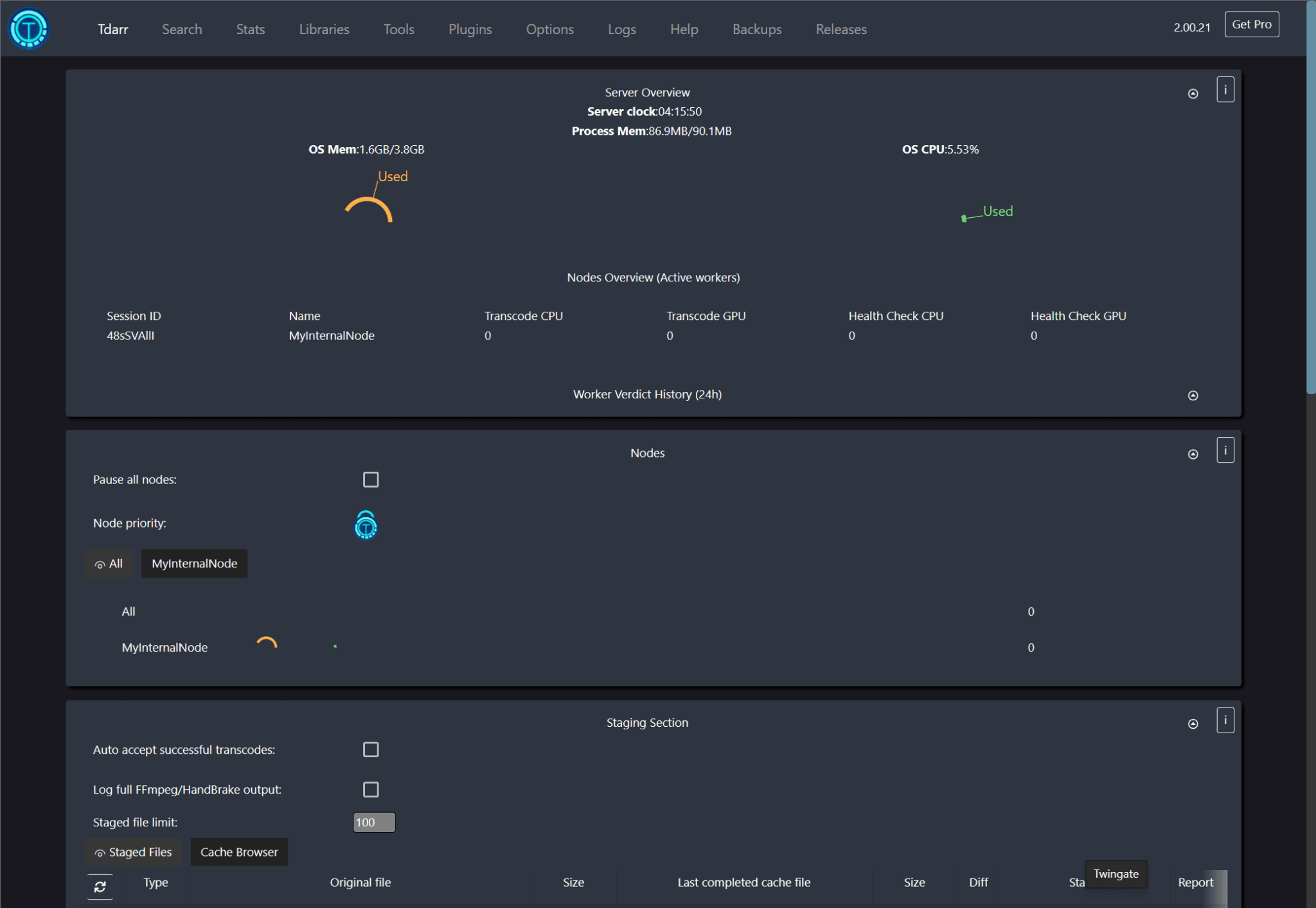Open the info tooltip on the Nodes panel
The width and height of the screenshot is (1316, 908).
[1225, 450]
